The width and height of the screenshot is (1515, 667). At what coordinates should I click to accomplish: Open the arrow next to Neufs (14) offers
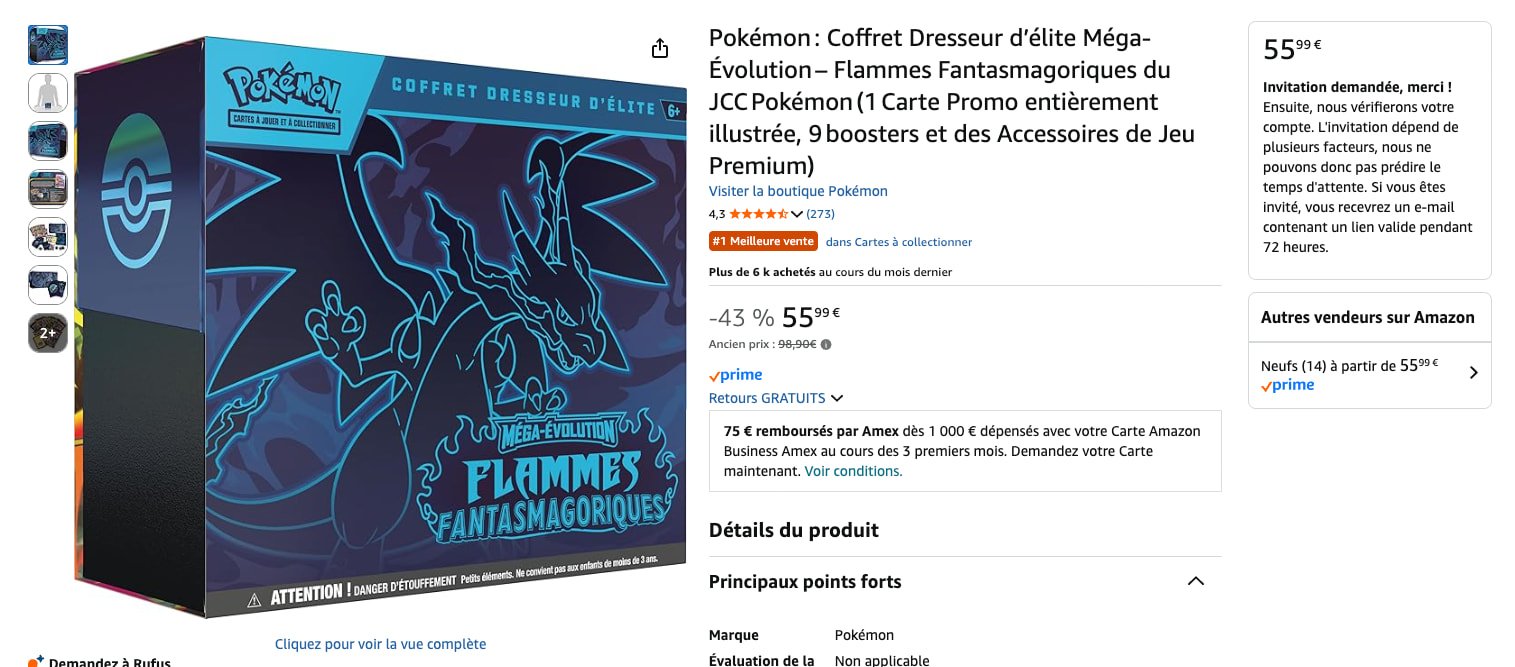[x=1473, y=373]
